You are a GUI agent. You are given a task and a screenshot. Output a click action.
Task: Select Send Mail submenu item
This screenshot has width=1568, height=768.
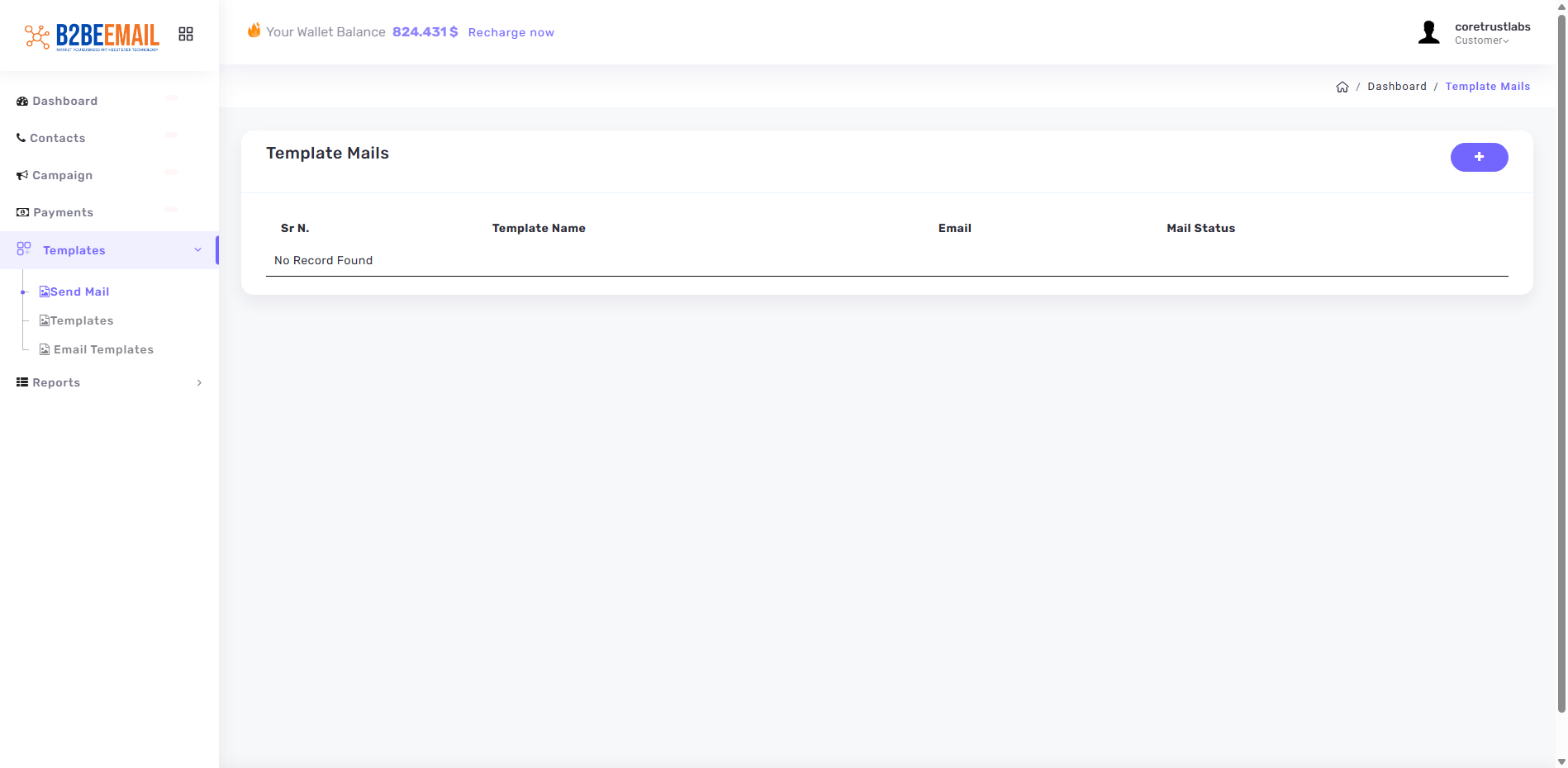[79, 292]
